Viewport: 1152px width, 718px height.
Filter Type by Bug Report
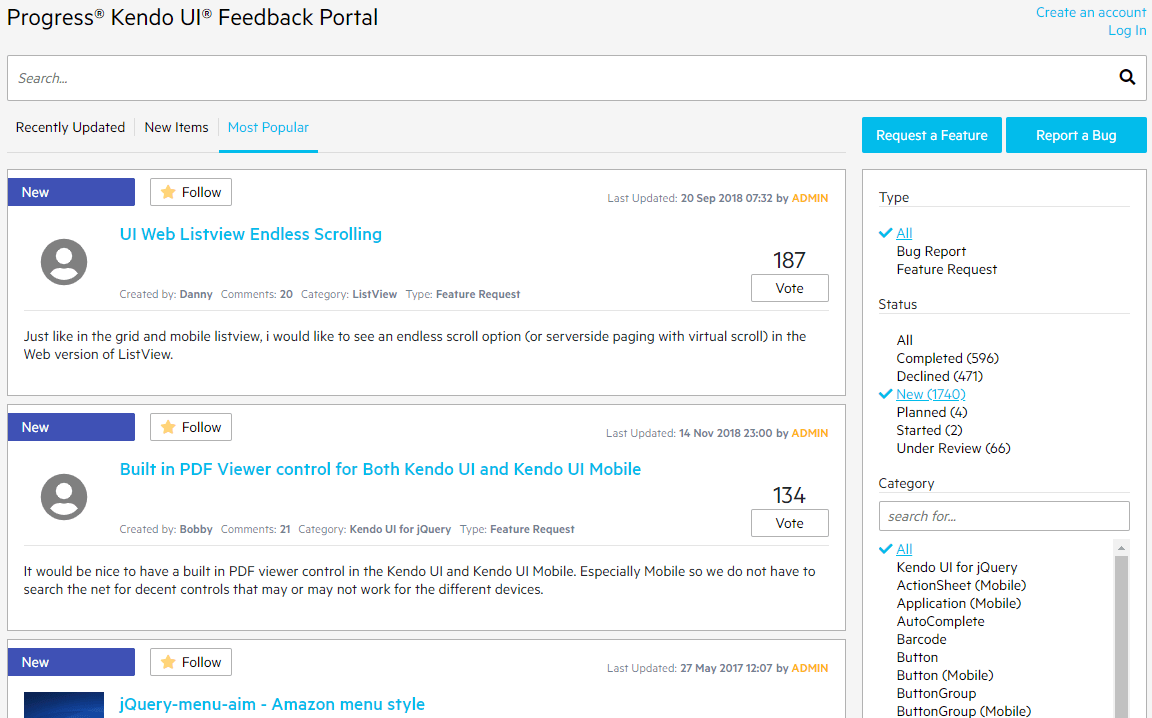(x=931, y=251)
